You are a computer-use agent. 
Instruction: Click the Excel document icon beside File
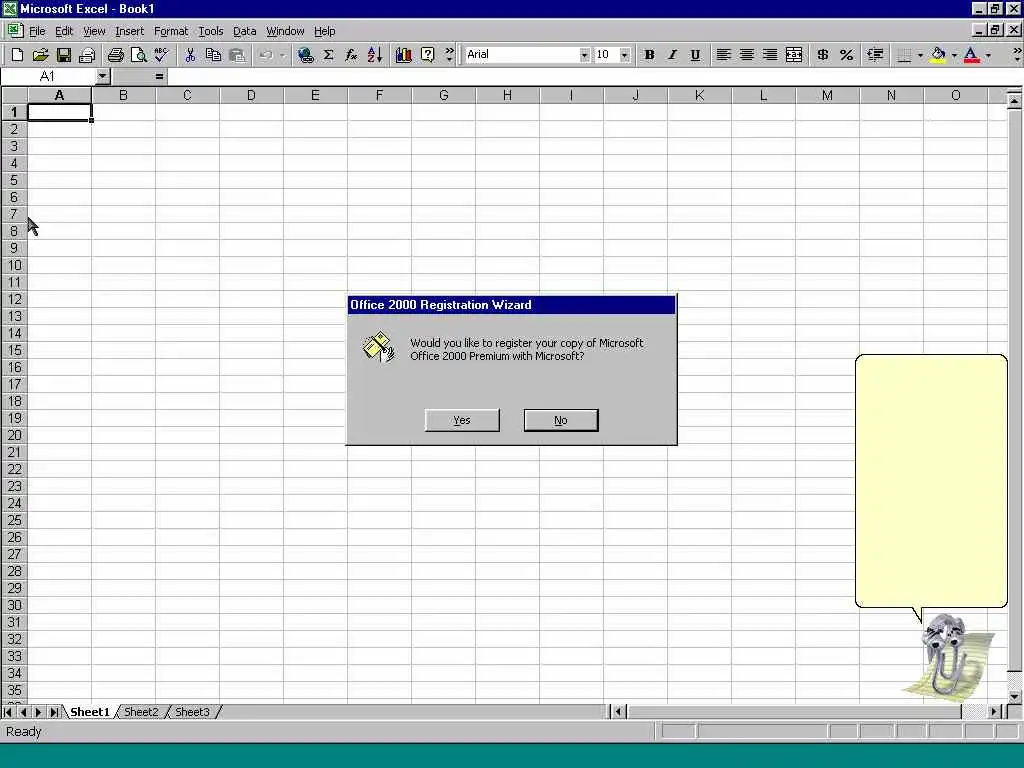point(14,31)
